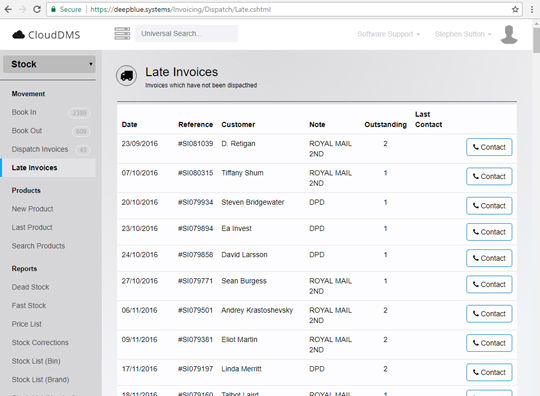
Task: Click date 23/09/2016 in first row
Action: click(x=140, y=144)
